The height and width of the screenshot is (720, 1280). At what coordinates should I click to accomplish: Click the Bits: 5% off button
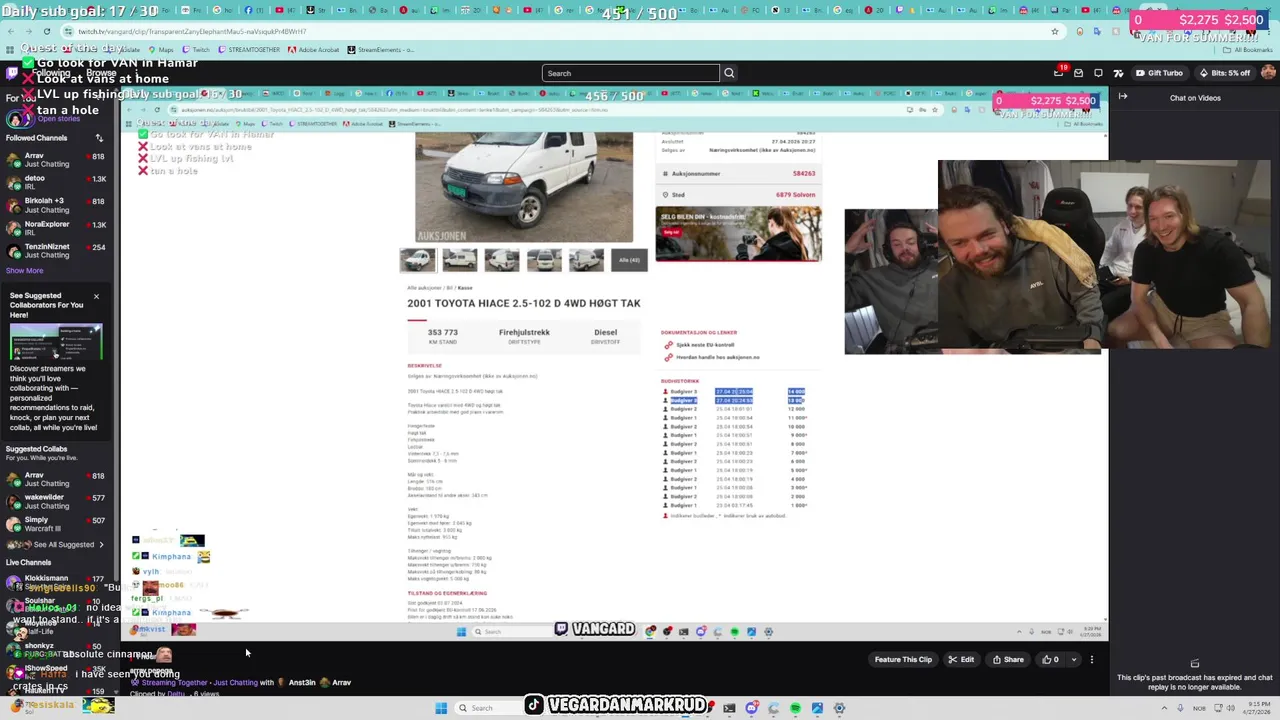1223,73
